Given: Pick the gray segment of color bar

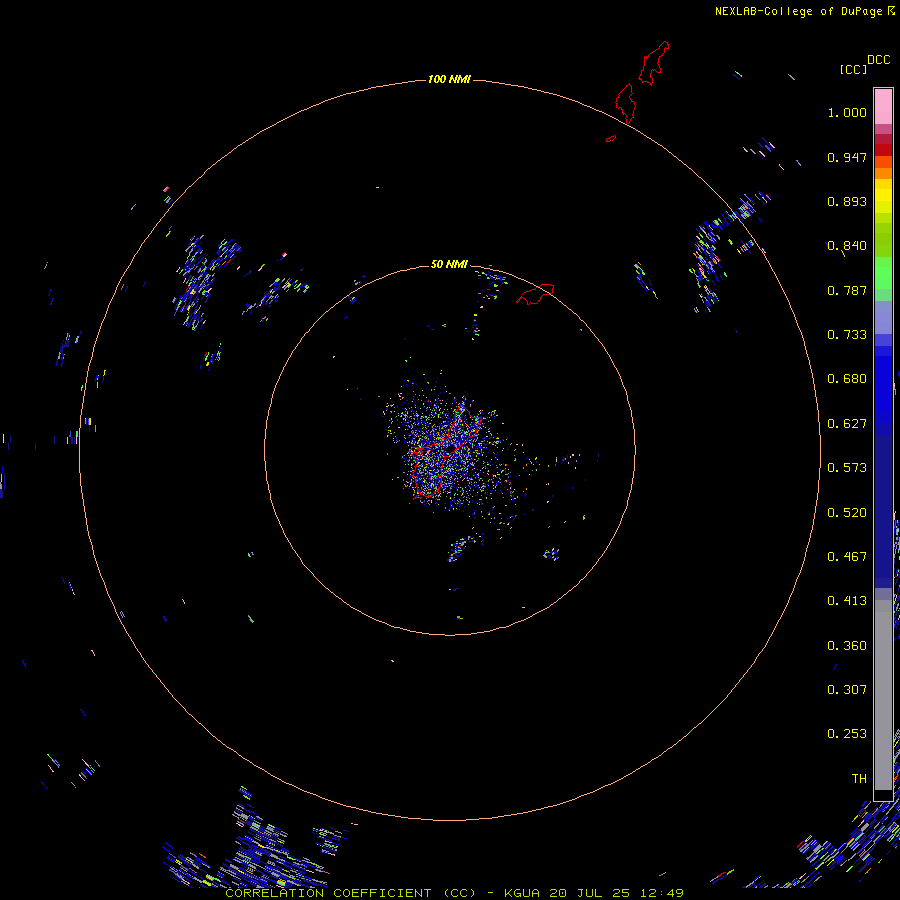Looking at the screenshot, I should click(883, 700).
